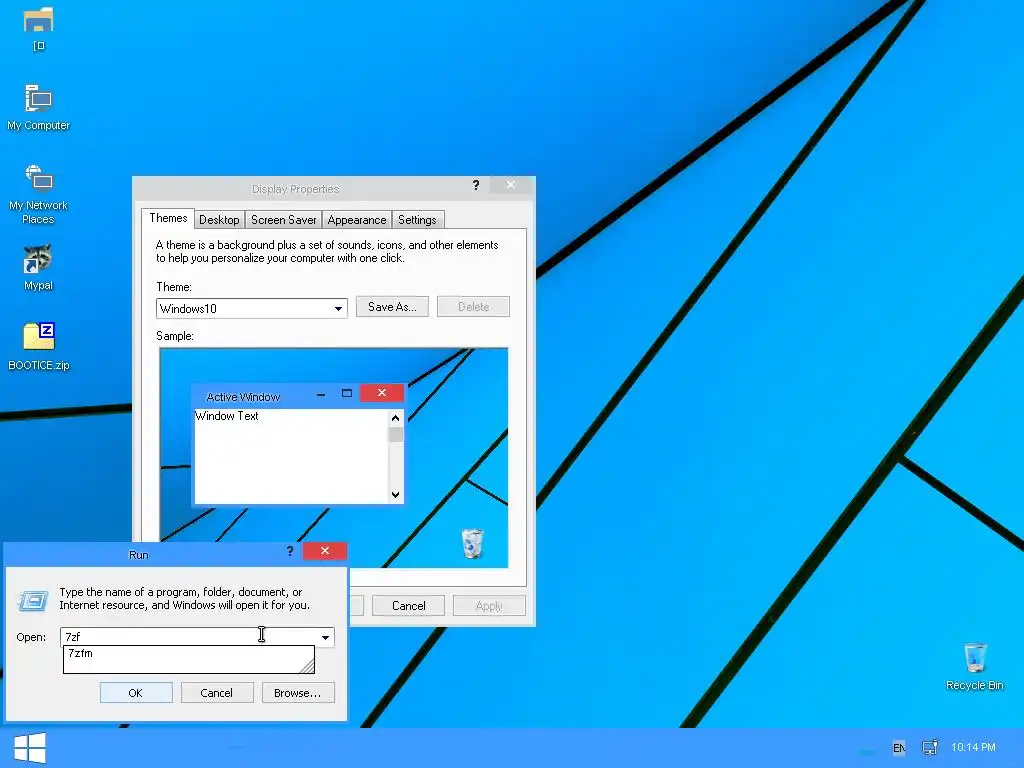Click Save As... in Display Properties
The width and height of the screenshot is (1024, 768).
click(392, 307)
